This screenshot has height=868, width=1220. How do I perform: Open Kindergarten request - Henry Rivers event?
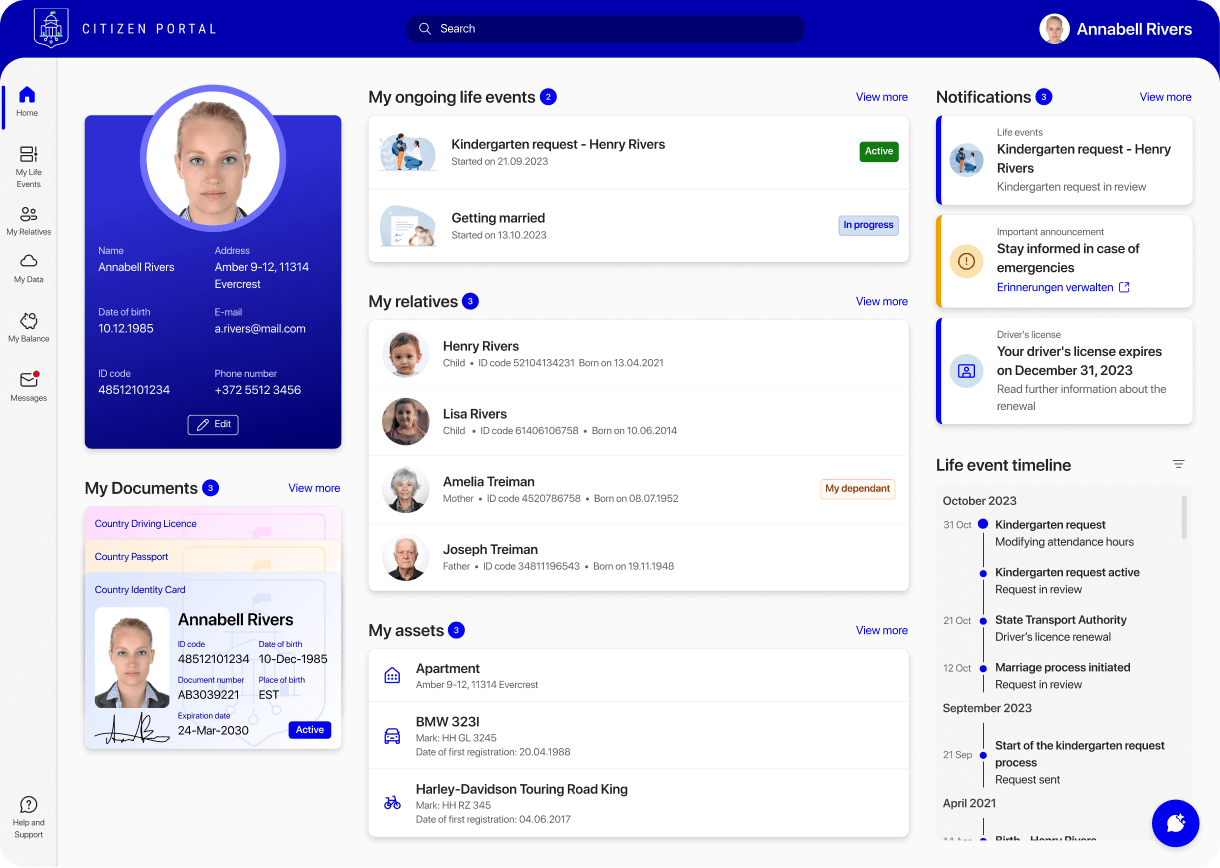point(639,152)
